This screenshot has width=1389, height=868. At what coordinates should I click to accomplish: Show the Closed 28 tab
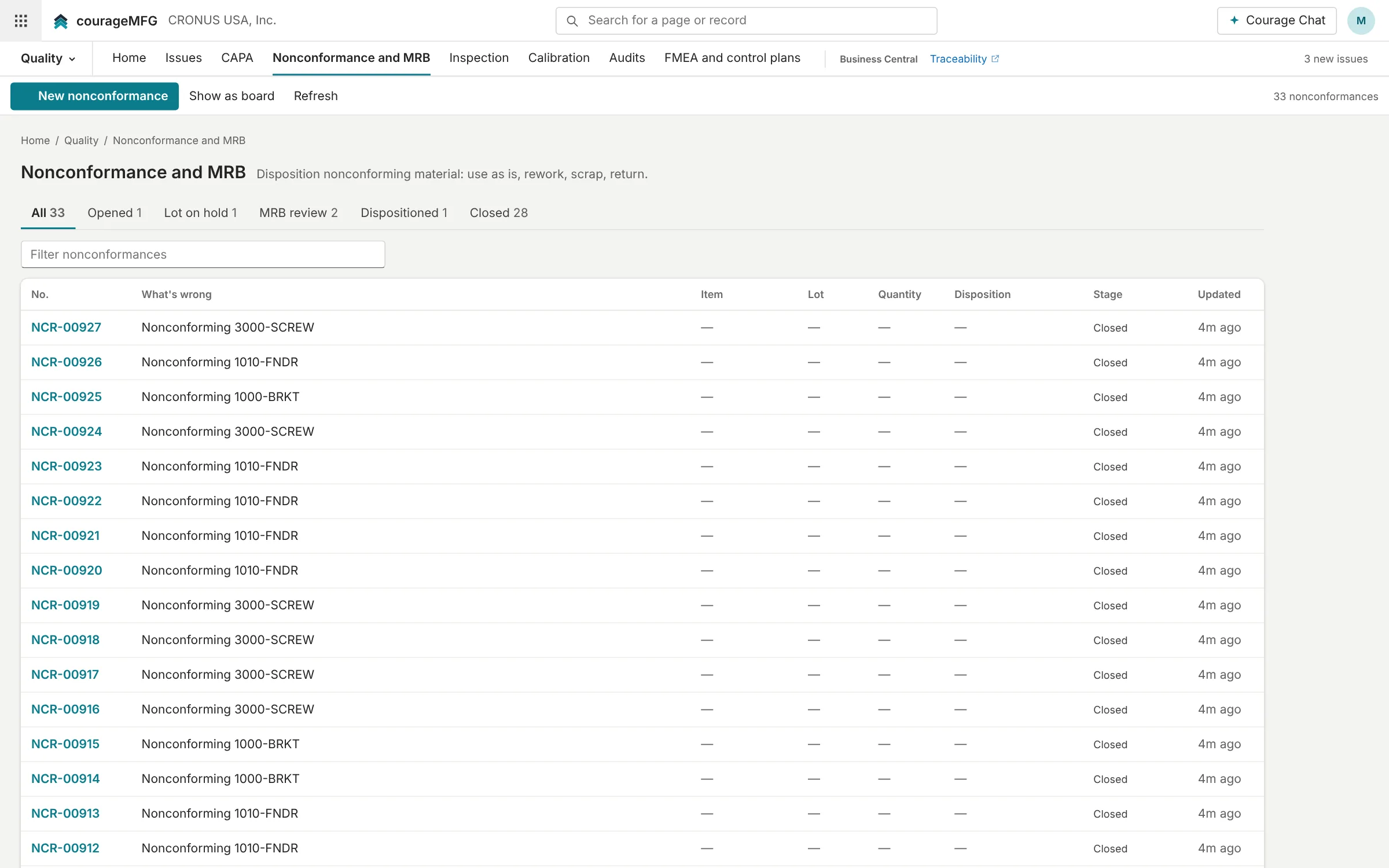tap(498, 213)
